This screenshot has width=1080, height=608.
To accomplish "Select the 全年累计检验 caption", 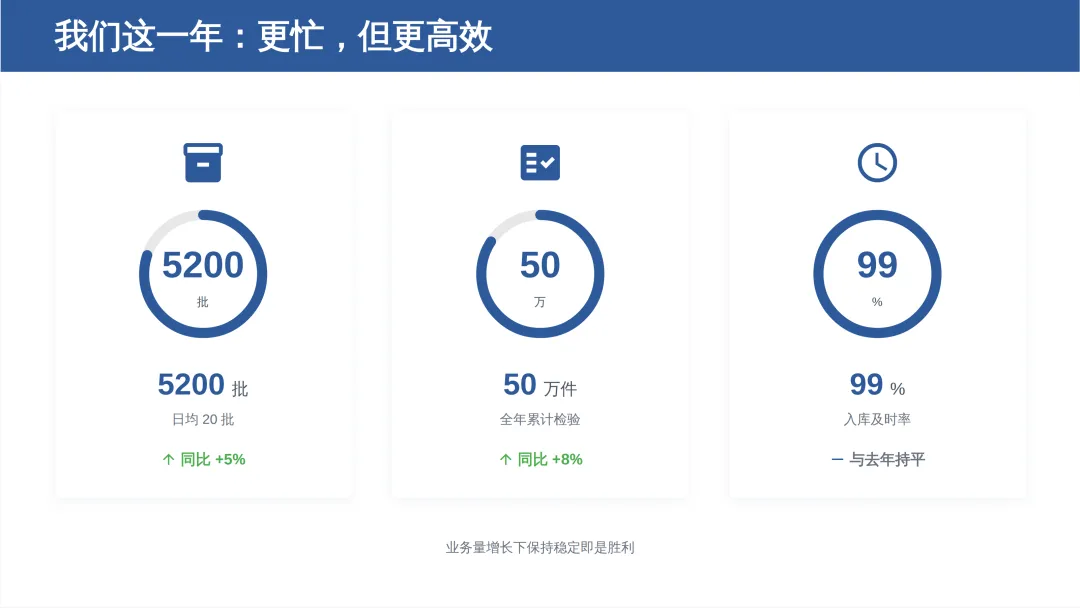I will 540,419.
